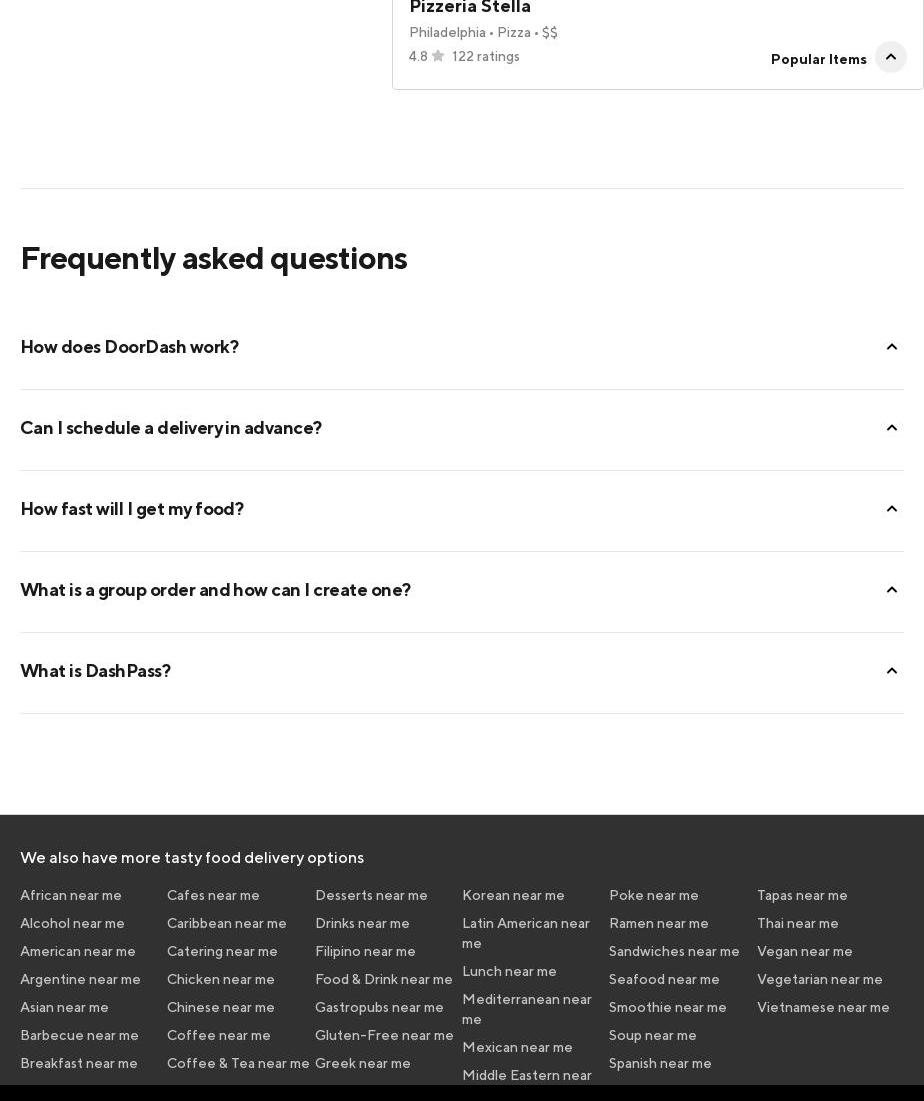The width and height of the screenshot is (924, 1101).
Task: Open "Poke near me" link
Action: click(x=654, y=895)
